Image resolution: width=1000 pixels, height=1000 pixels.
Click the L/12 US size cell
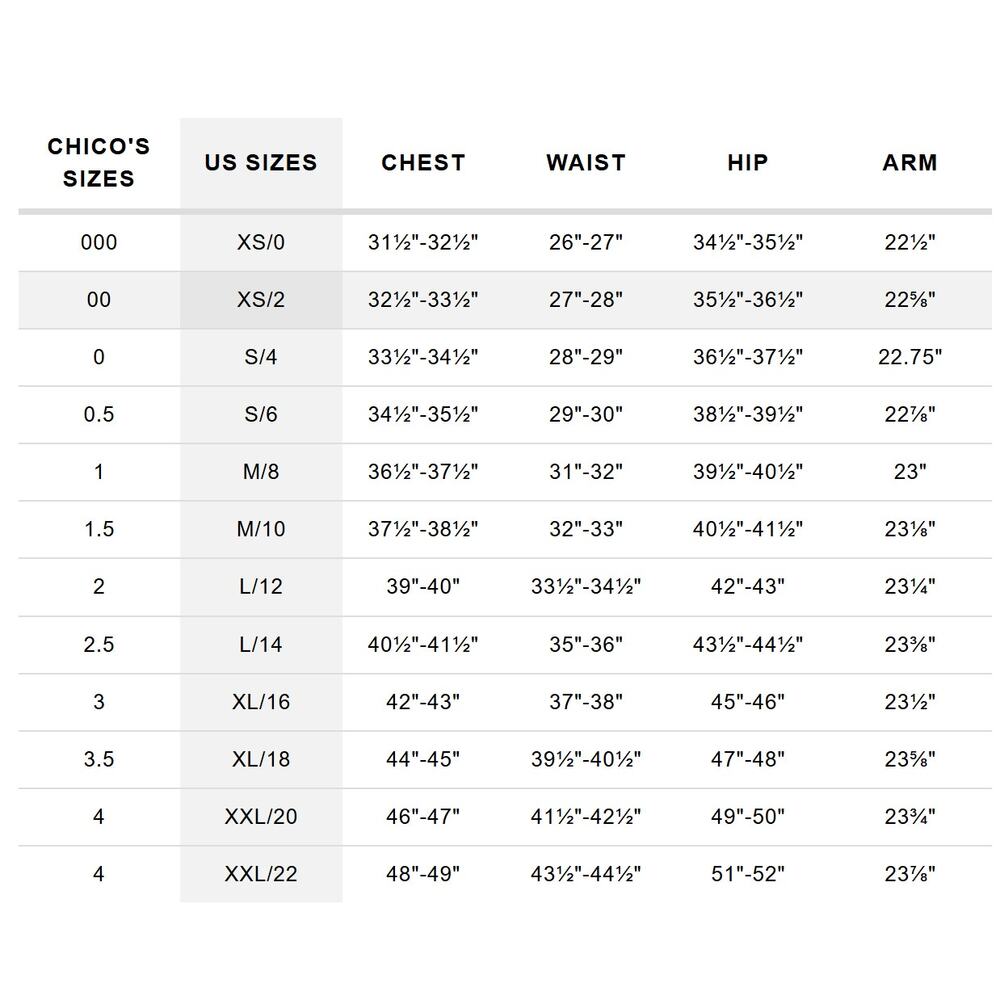[x=261, y=586]
